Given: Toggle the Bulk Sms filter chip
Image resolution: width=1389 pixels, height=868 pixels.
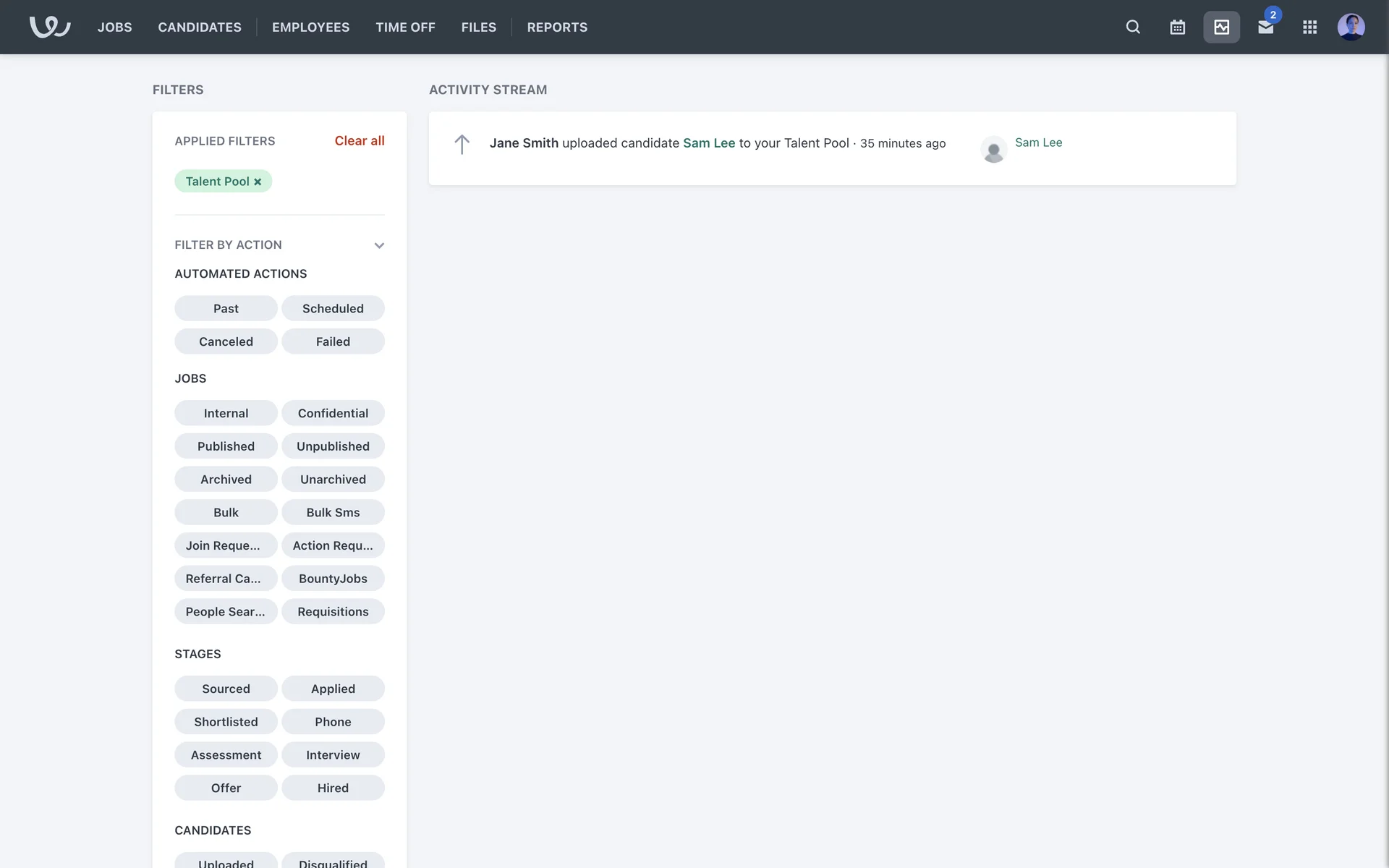Looking at the screenshot, I should tap(333, 512).
